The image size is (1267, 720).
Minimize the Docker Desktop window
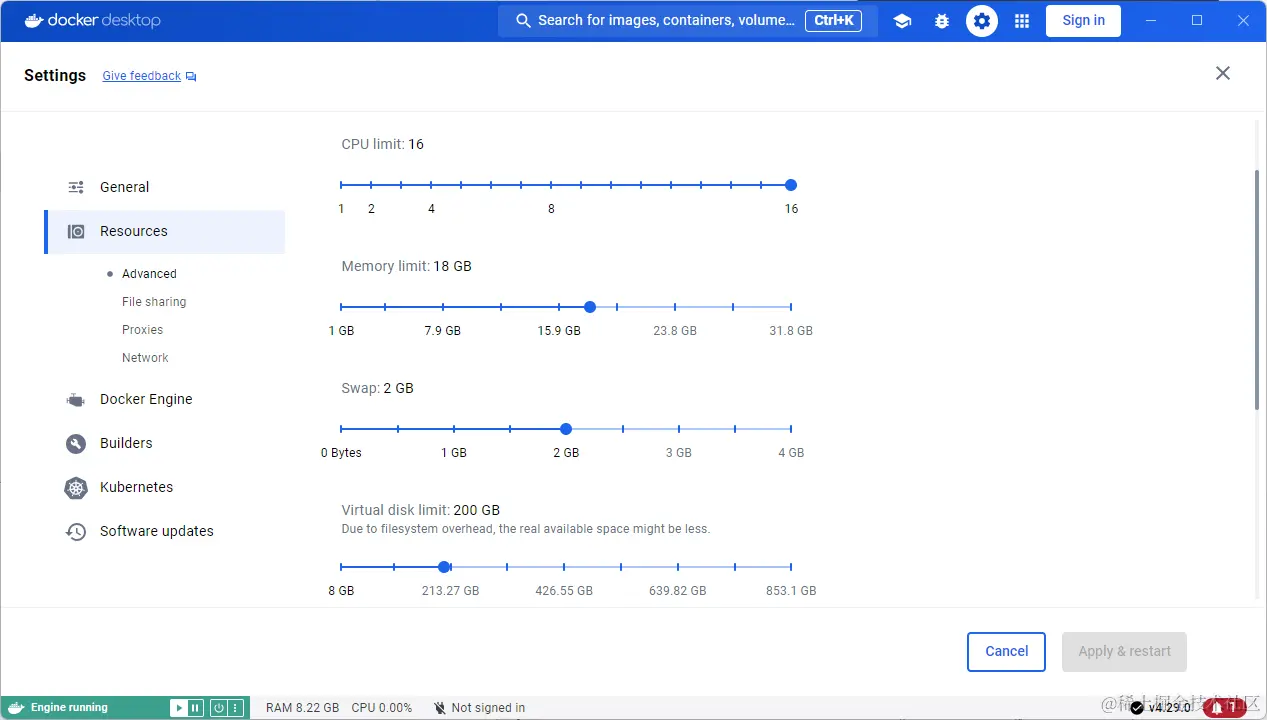click(1150, 20)
